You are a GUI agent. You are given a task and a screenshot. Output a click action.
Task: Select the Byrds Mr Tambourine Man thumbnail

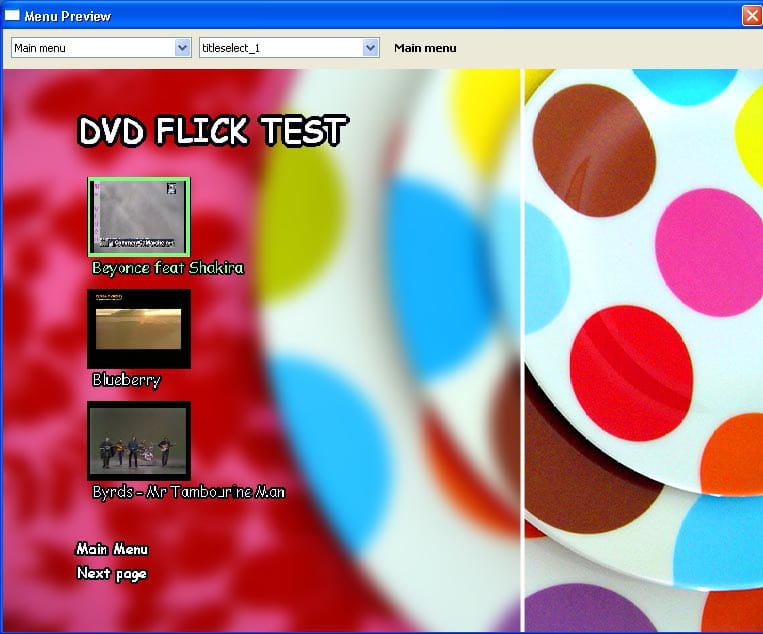[x=139, y=441]
